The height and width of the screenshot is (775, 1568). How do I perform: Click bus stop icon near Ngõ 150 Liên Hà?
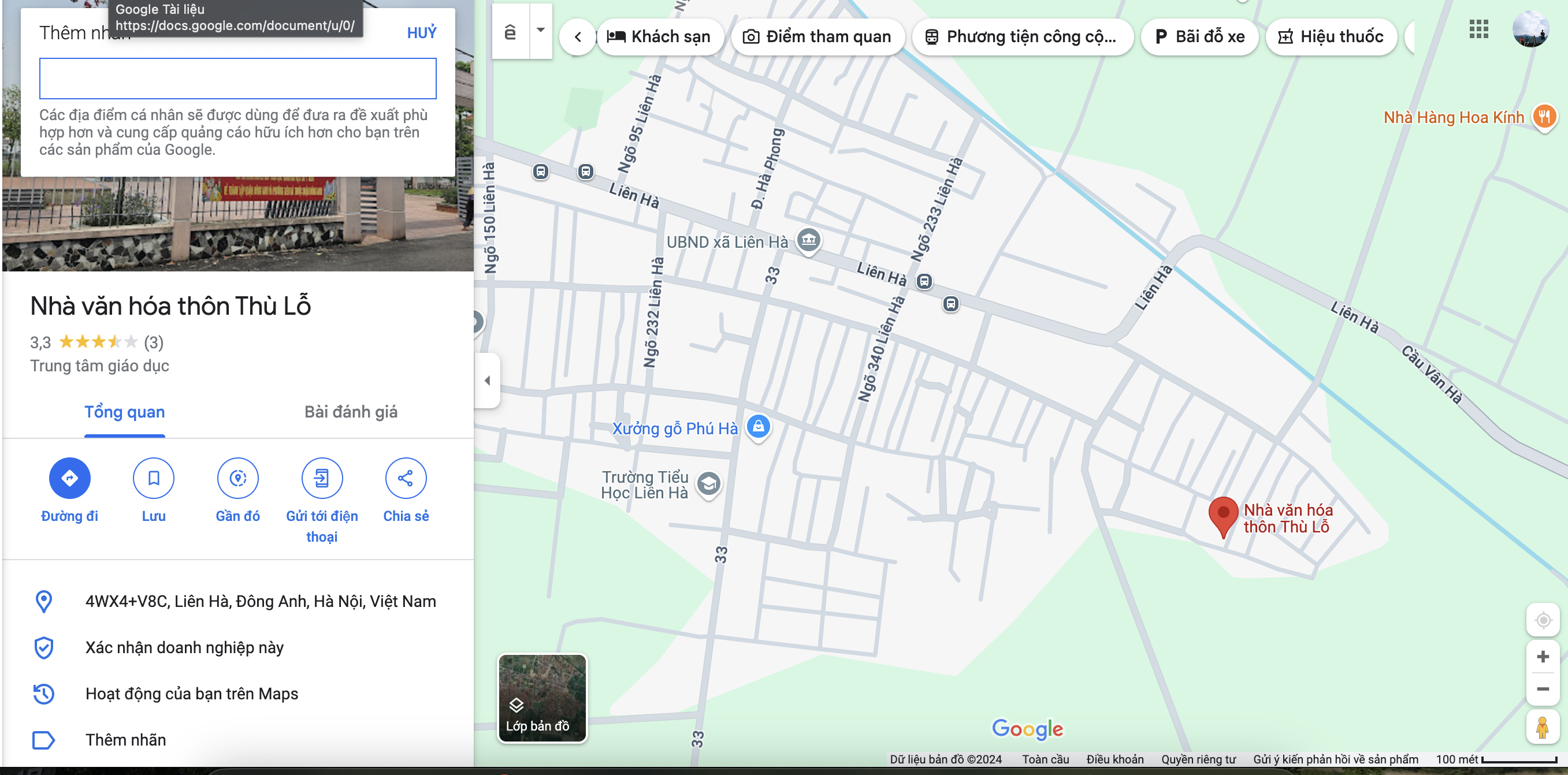pyautogui.click(x=541, y=172)
